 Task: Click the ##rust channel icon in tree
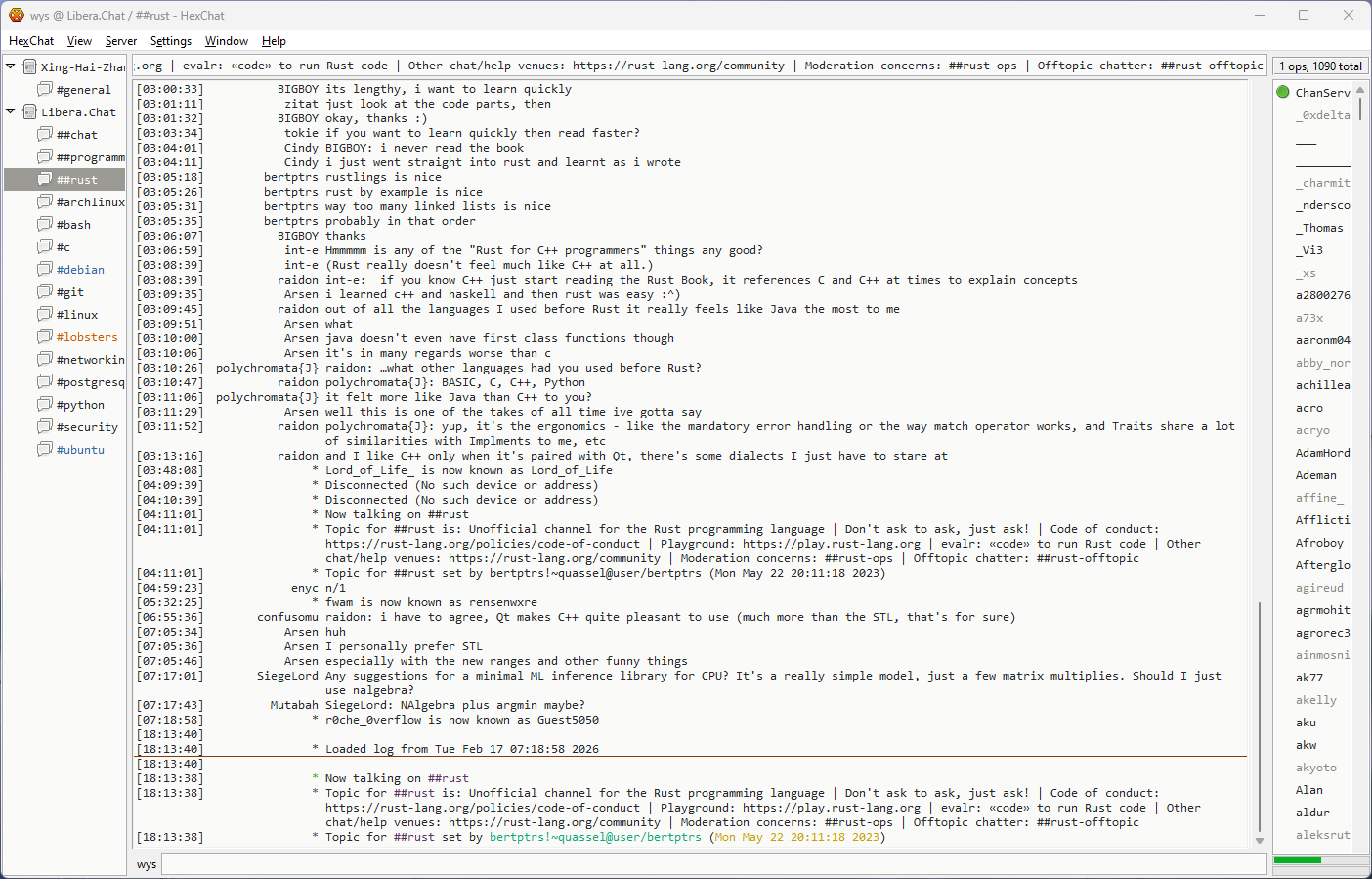pos(45,179)
